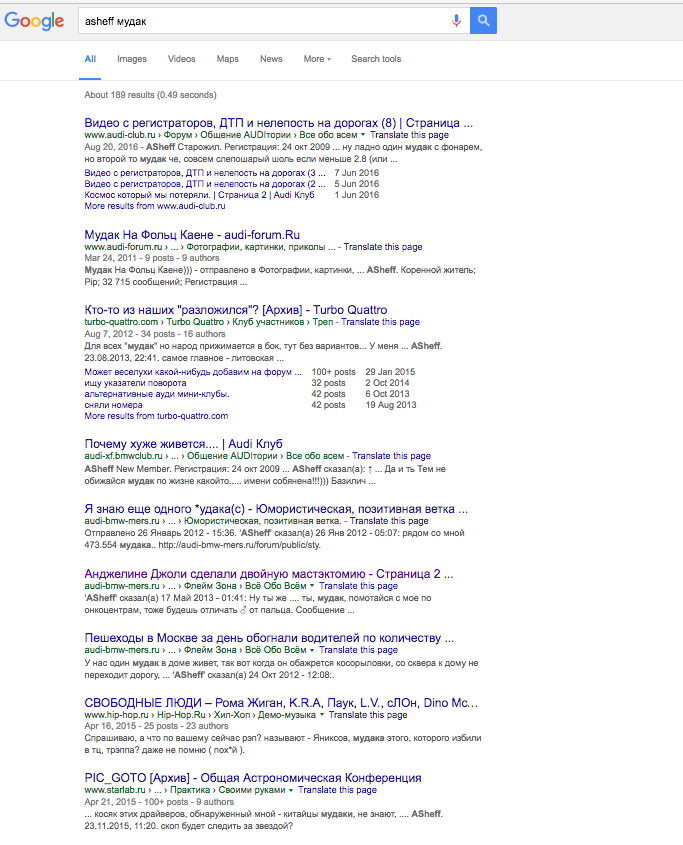This screenshot has height=845, width=683.
Task: Click 'Translate this page' for hip-hop.ru result
Action: 368,715
